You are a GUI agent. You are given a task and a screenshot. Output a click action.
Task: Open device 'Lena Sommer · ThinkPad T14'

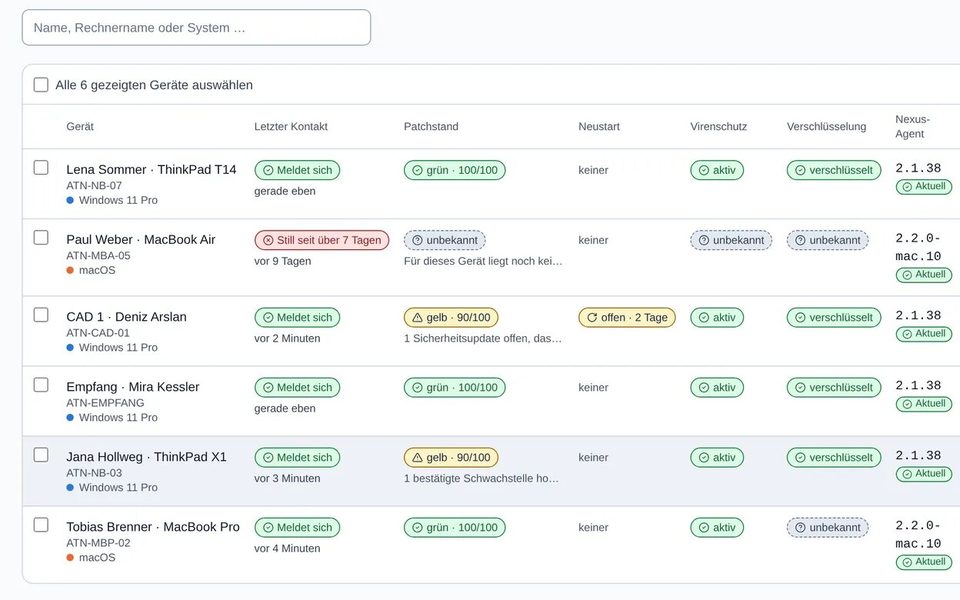(151, 170)
